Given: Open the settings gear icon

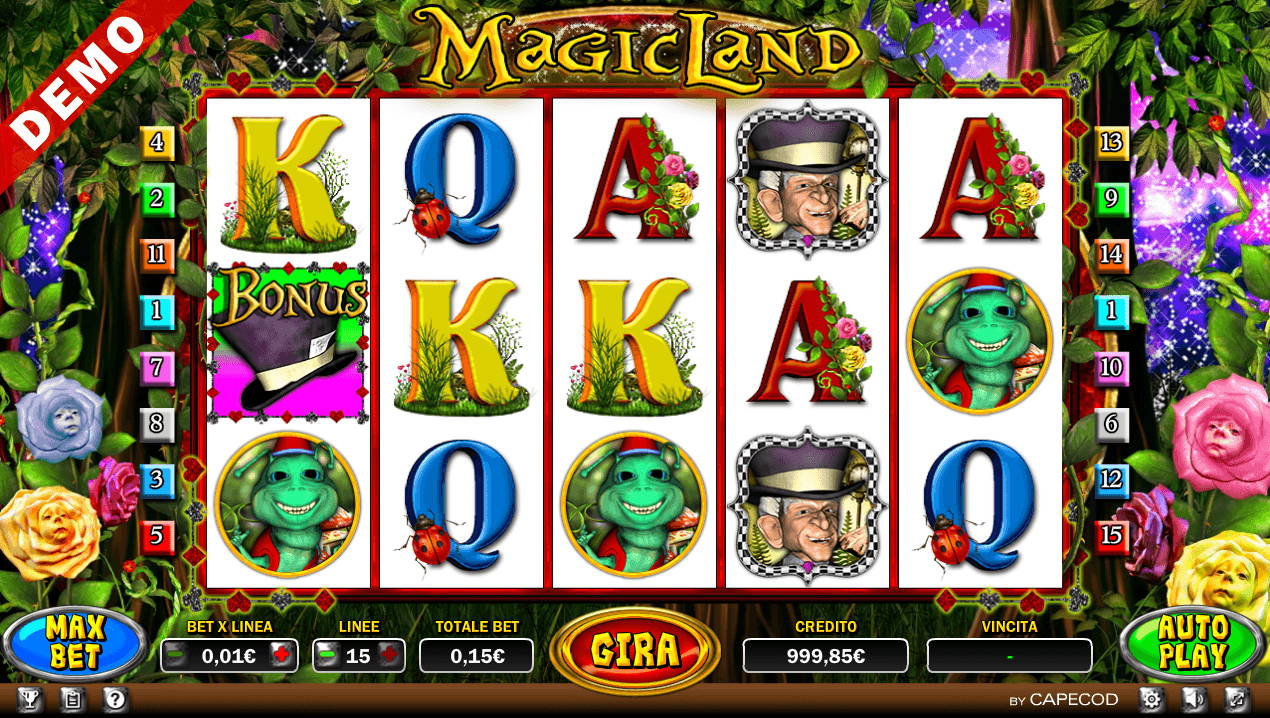Looking at the screenshot, I should (x=1151, y=700).
